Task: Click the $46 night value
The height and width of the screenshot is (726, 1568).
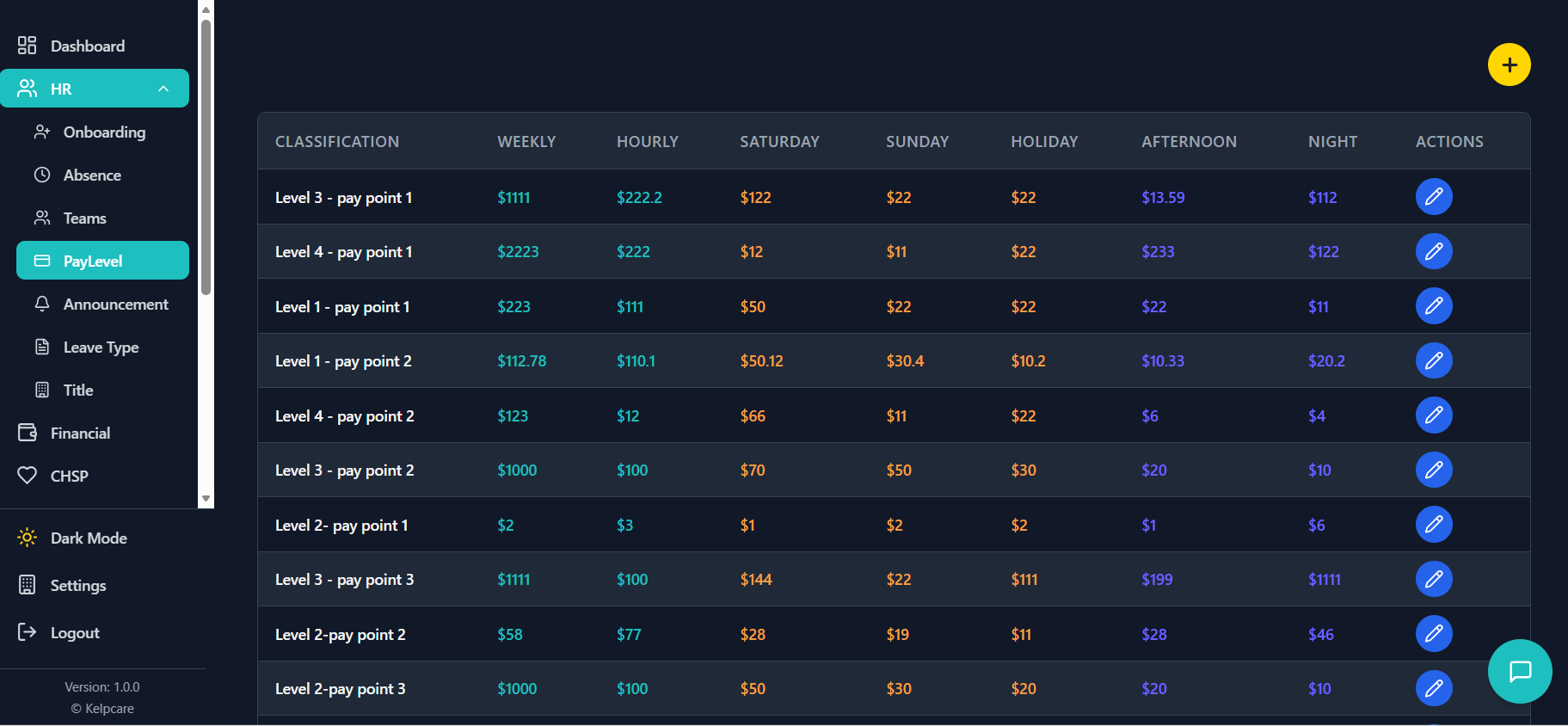Action: coord(1320,635)
